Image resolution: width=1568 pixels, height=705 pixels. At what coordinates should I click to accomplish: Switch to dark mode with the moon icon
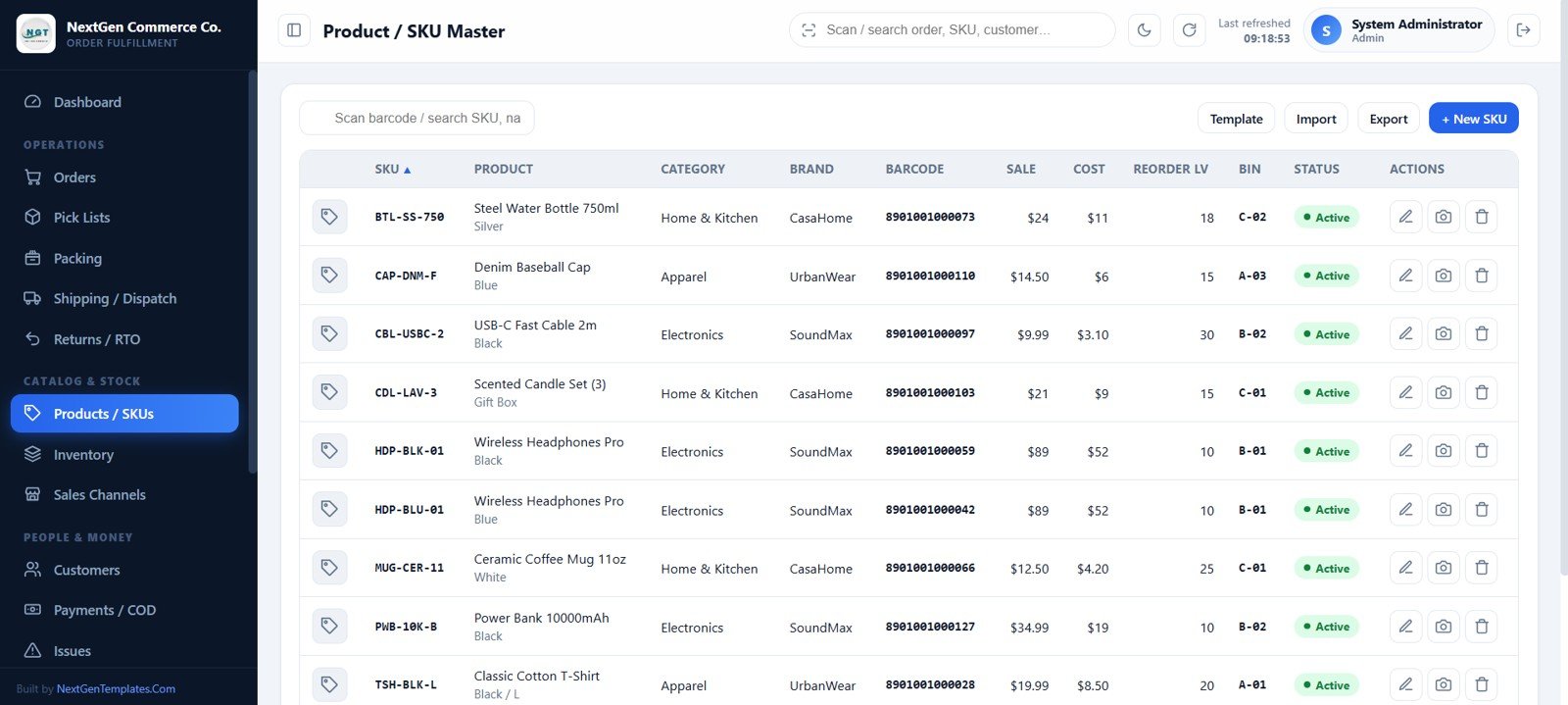tap(1144, 30)
